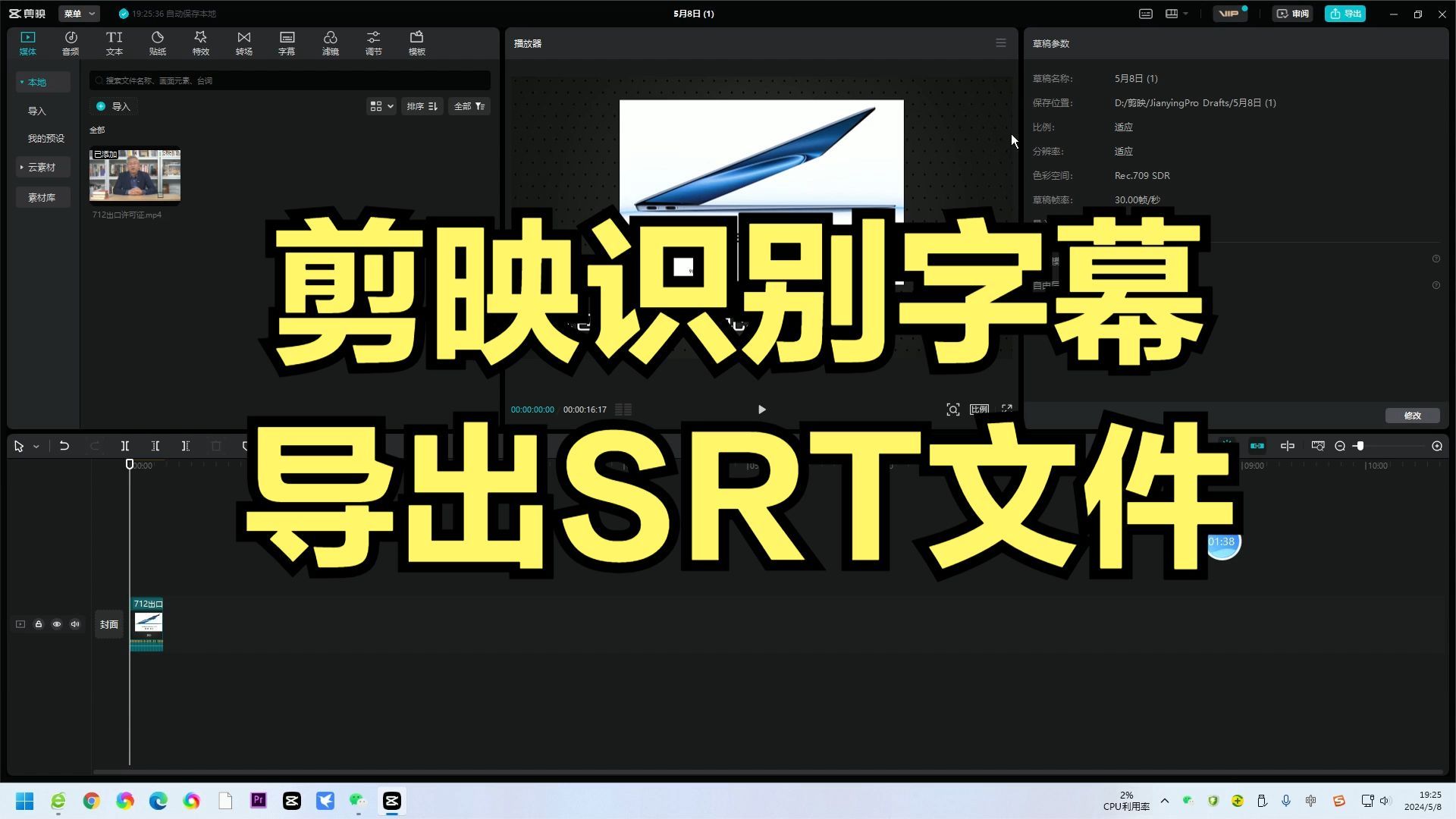Click the fullscreen icon in the player
The image size is (1456, 819).
(x=1006, y=409)
